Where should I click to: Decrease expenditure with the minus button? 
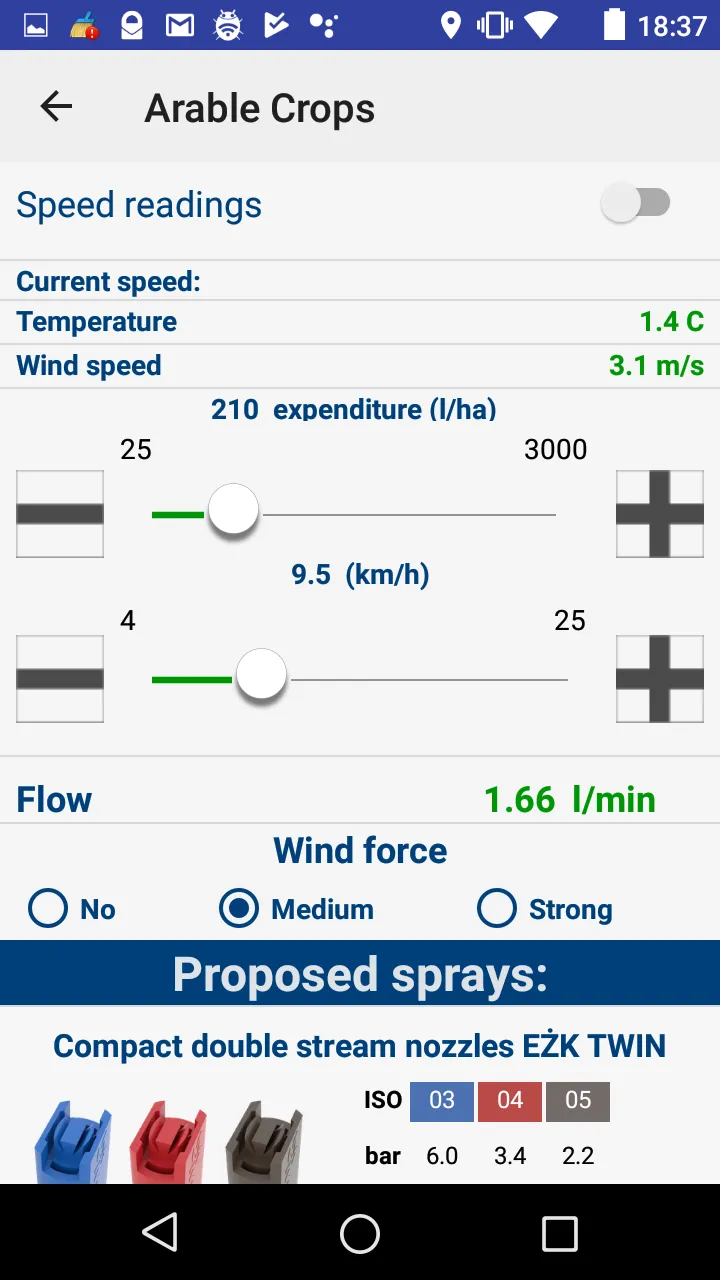(x=60, y=514)
